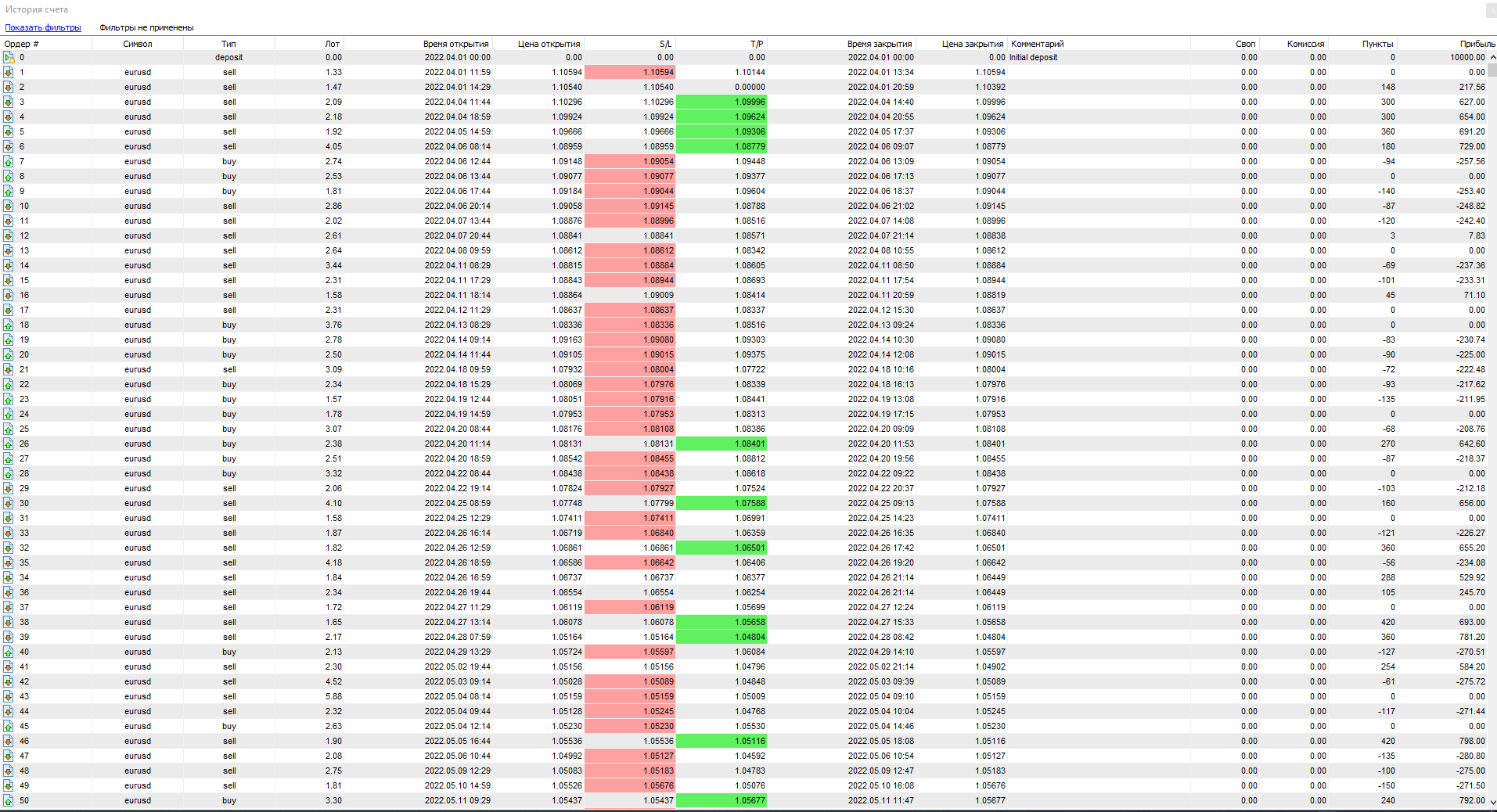Viewport: 1497px width, 812px height.
Task: Select the Initial deposit comment cell
Action: pos(1033,57)
